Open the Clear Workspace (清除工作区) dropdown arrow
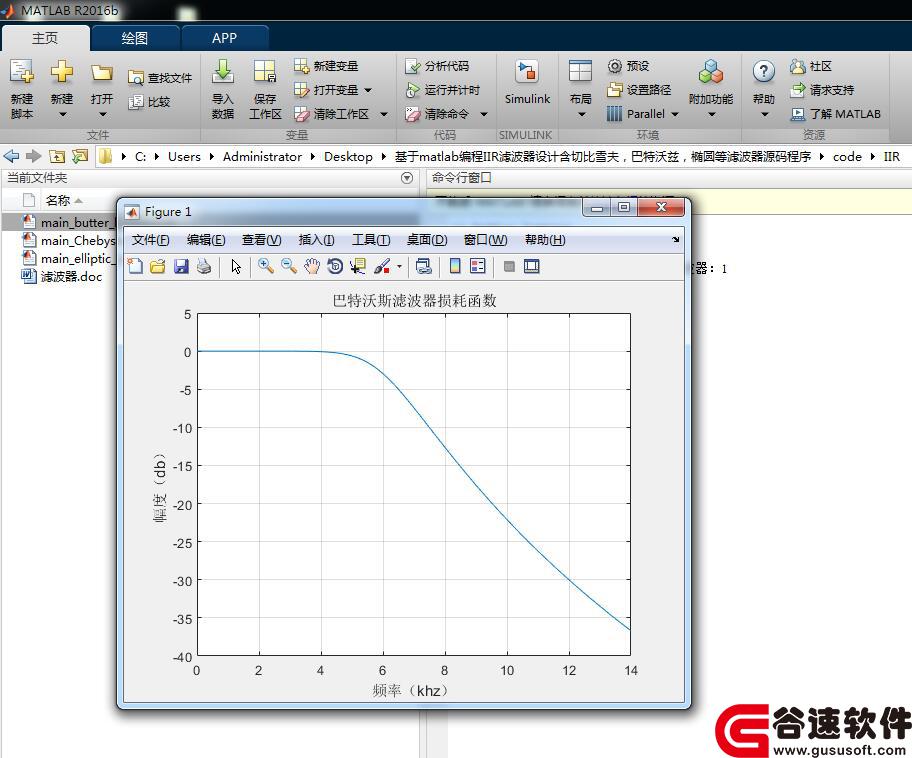 pos(384,114)
